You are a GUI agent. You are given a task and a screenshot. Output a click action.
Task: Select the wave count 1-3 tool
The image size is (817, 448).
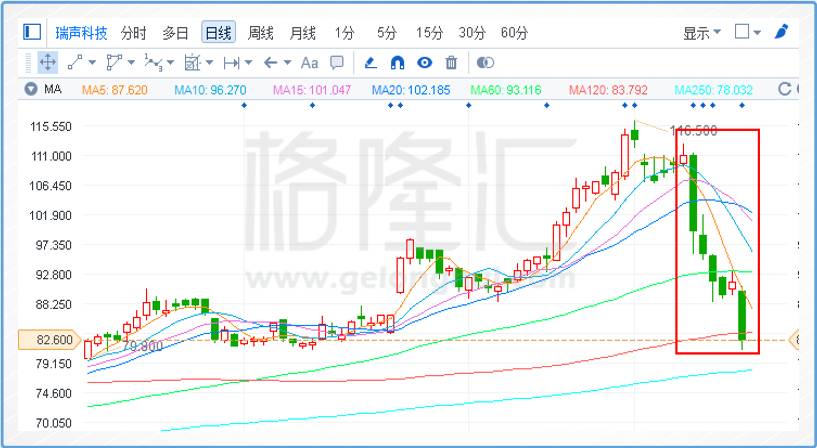tap(152, 63)
